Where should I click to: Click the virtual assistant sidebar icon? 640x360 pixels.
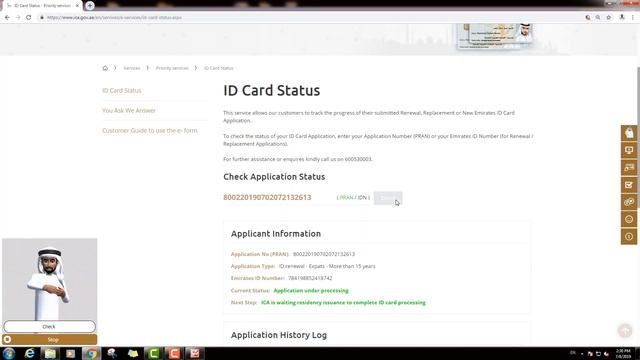[x=629, y=133]
